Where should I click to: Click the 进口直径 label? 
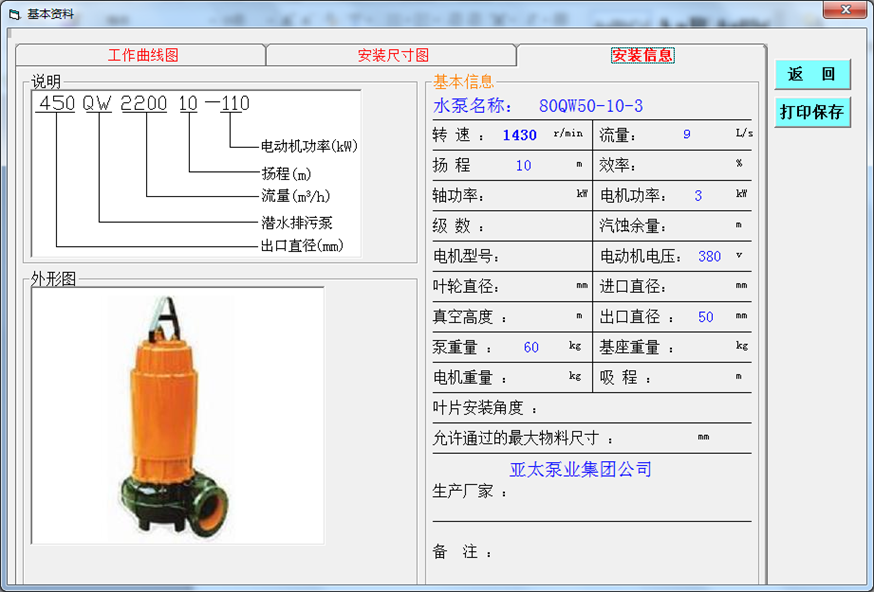(x=633, y=287)
